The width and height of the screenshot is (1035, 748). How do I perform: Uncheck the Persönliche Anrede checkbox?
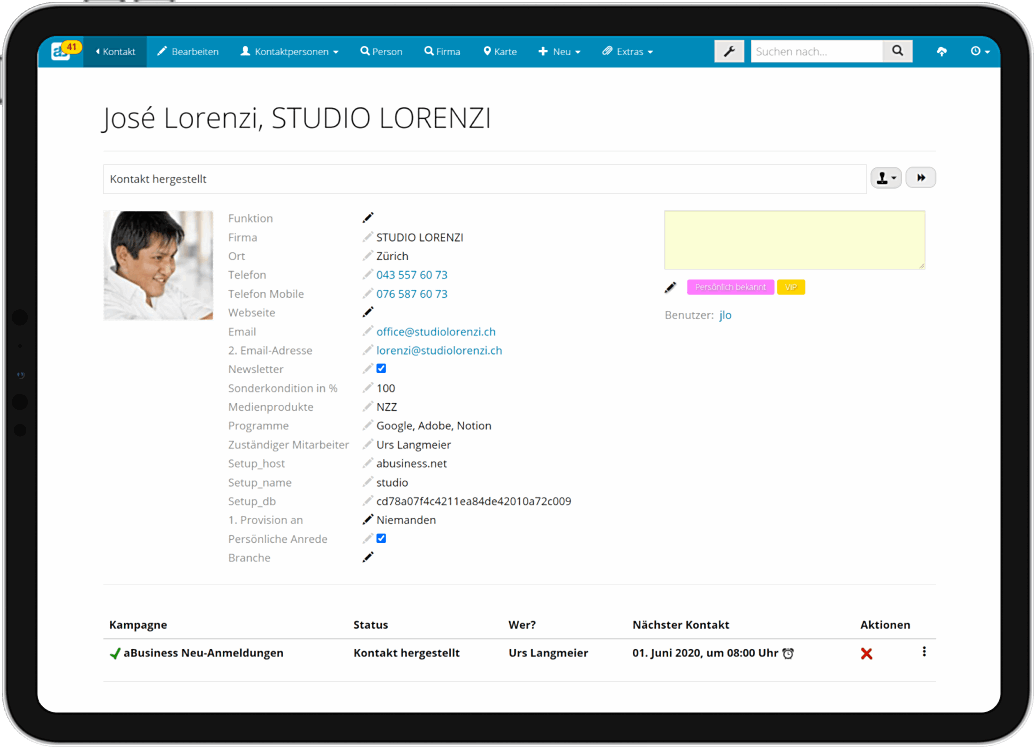pos(381,539)
